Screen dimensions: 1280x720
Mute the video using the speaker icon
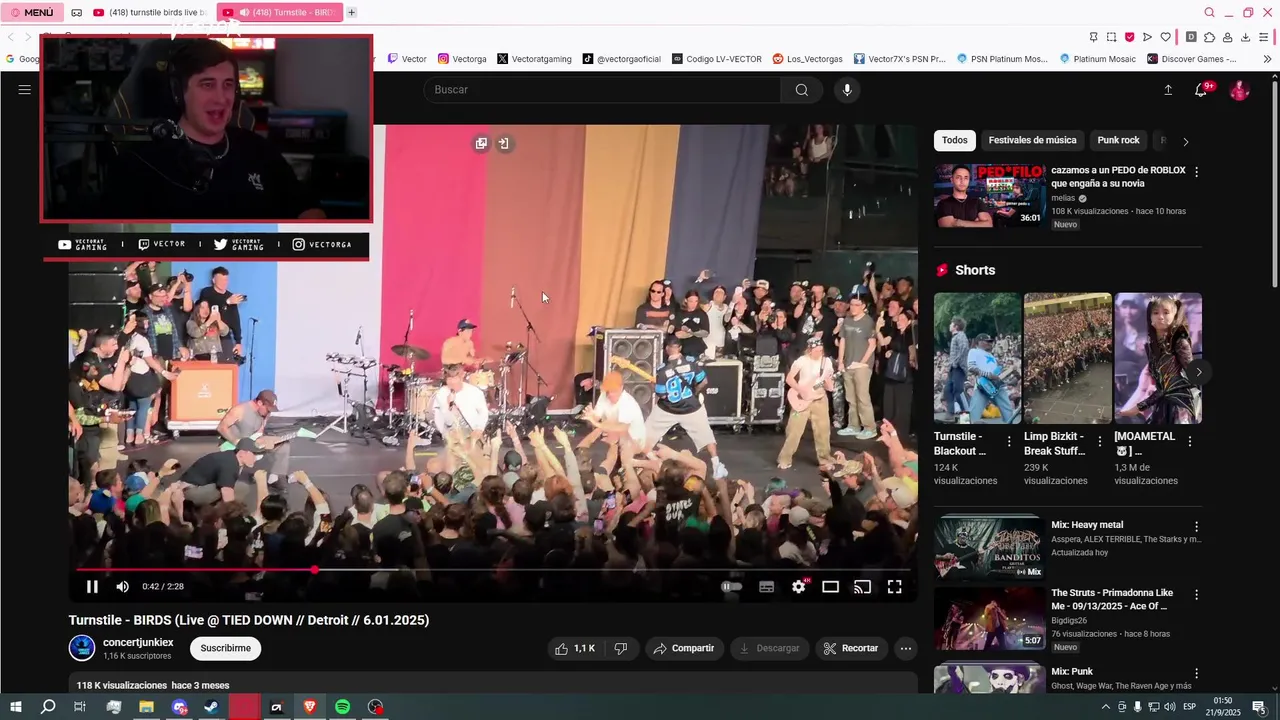click(x=122, y=587)
